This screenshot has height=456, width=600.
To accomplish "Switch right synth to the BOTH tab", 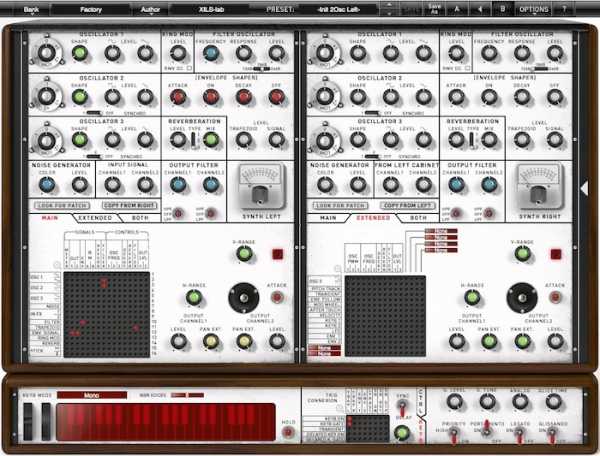I will click(418, 218).
